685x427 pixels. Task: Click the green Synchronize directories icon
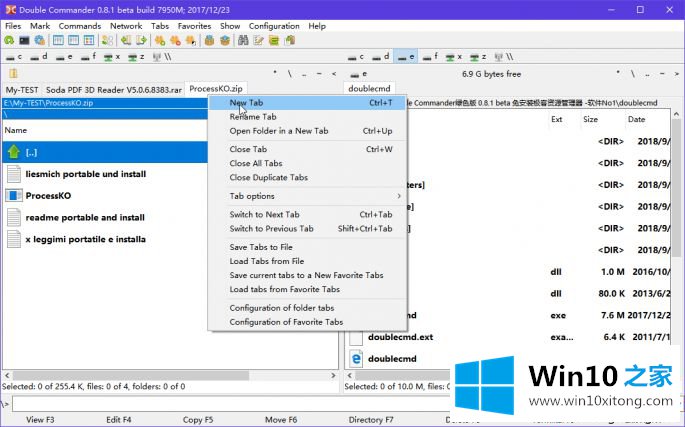(274, 41)
